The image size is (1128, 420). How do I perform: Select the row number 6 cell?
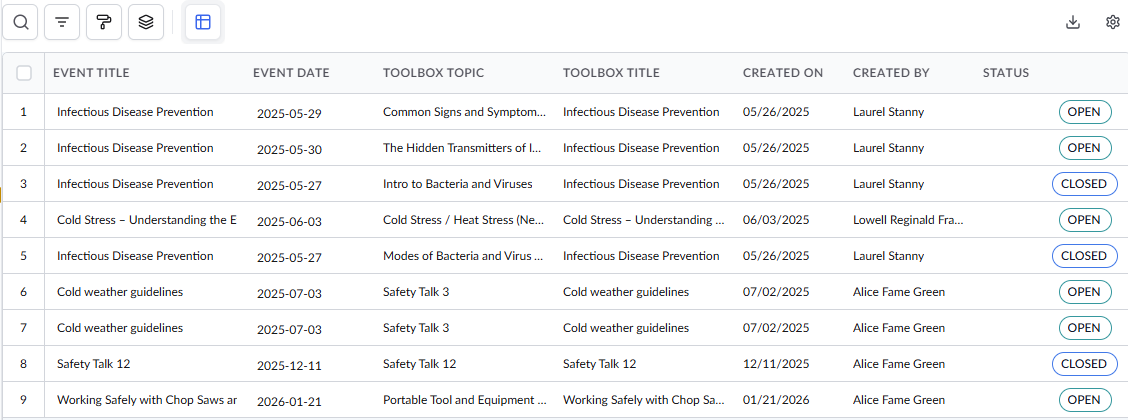(23, 292)
